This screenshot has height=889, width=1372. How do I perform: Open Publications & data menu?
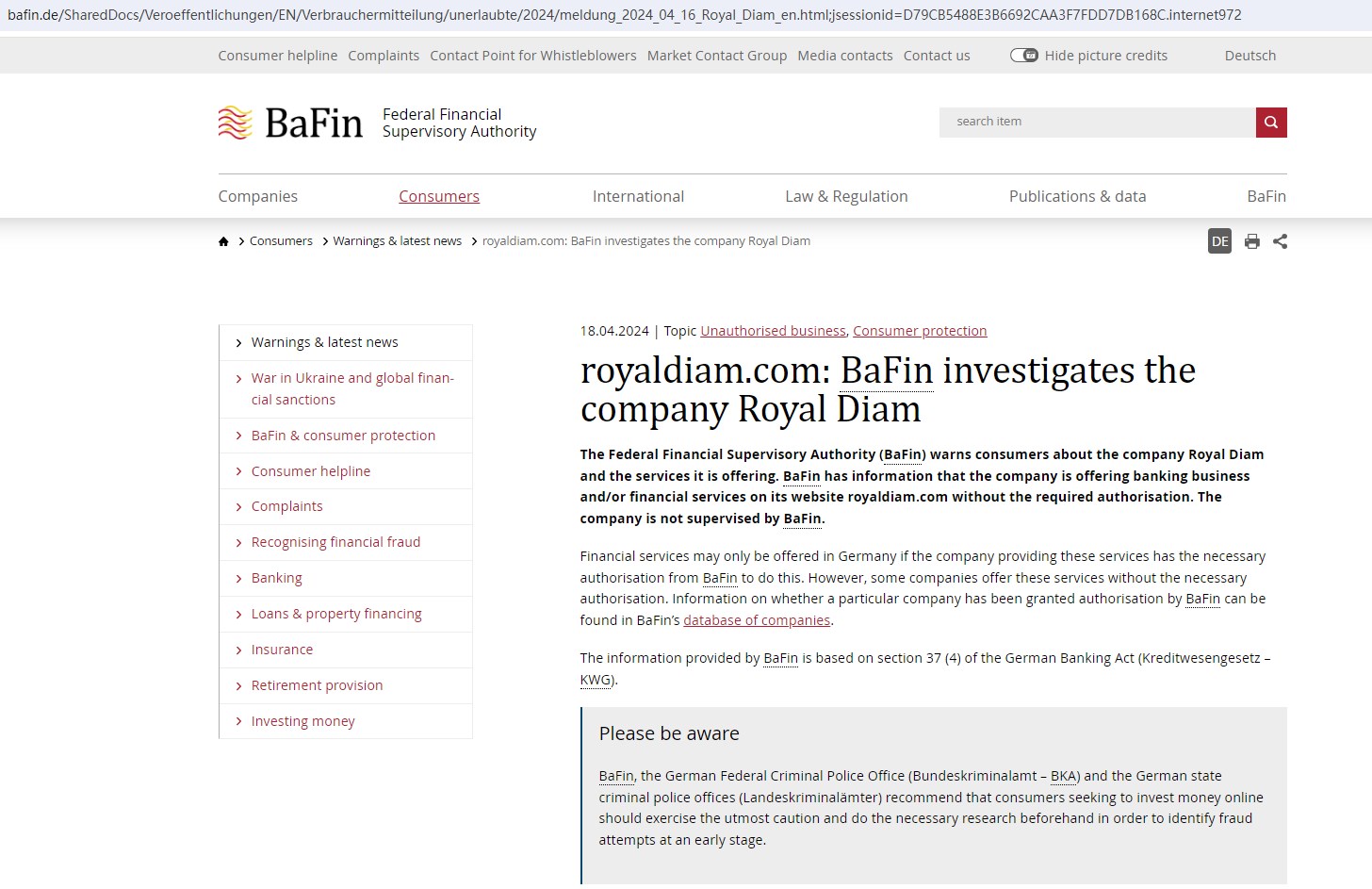click(x=1077, y=196)
